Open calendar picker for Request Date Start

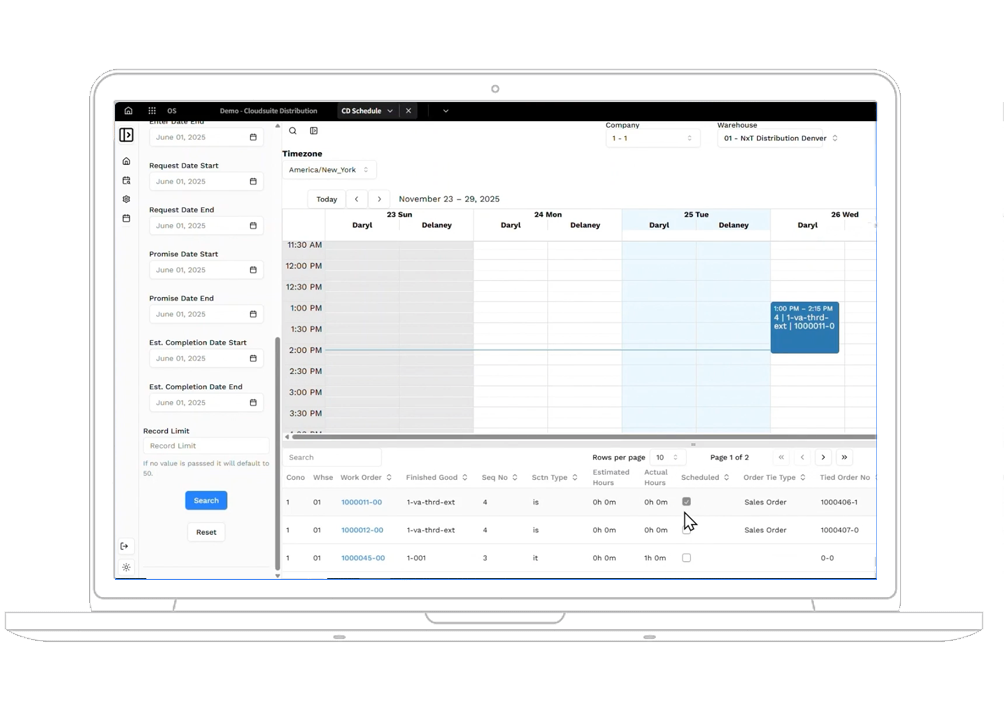pos(253,182)
